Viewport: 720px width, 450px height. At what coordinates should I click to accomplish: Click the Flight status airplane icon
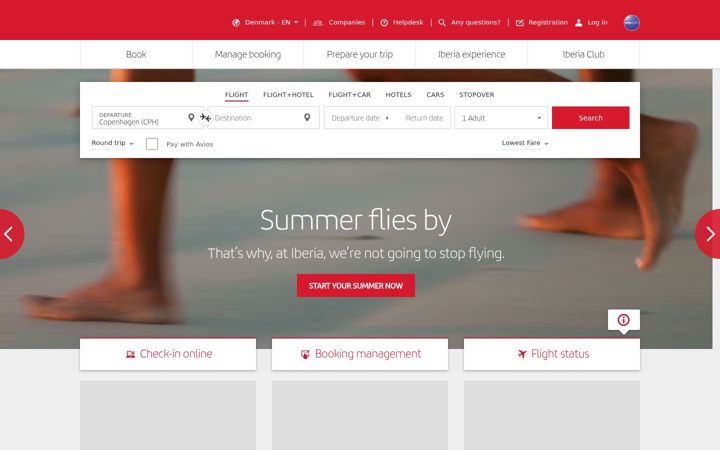tap(522, 354)
